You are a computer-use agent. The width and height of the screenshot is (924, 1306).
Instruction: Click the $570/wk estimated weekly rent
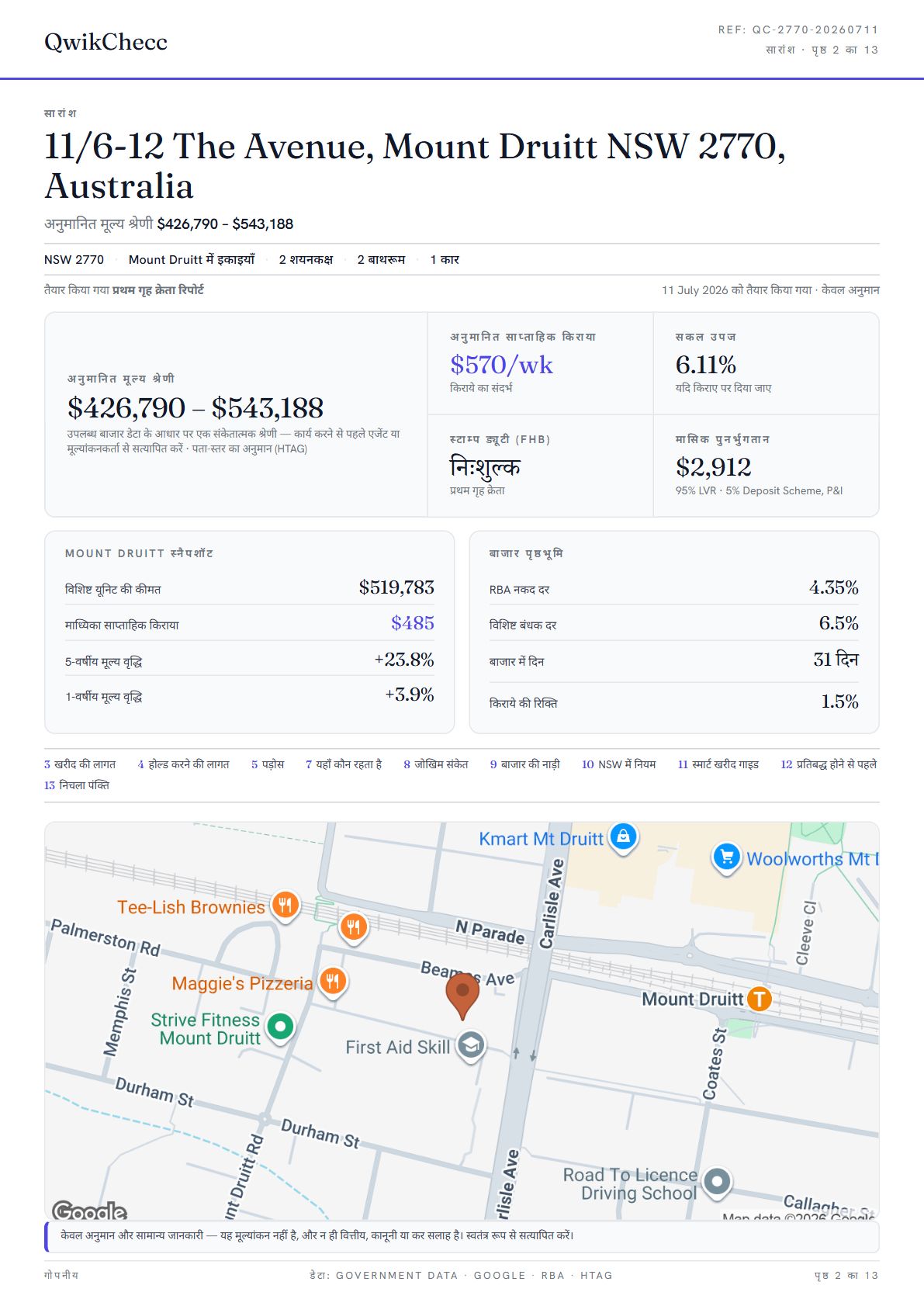click(501, 365)
